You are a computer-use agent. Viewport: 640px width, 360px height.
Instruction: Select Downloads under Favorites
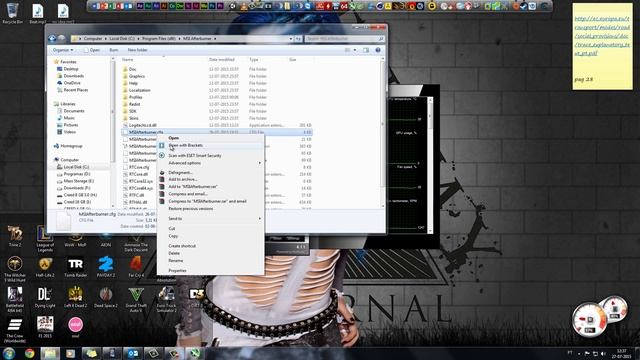(x=73, y=76)
